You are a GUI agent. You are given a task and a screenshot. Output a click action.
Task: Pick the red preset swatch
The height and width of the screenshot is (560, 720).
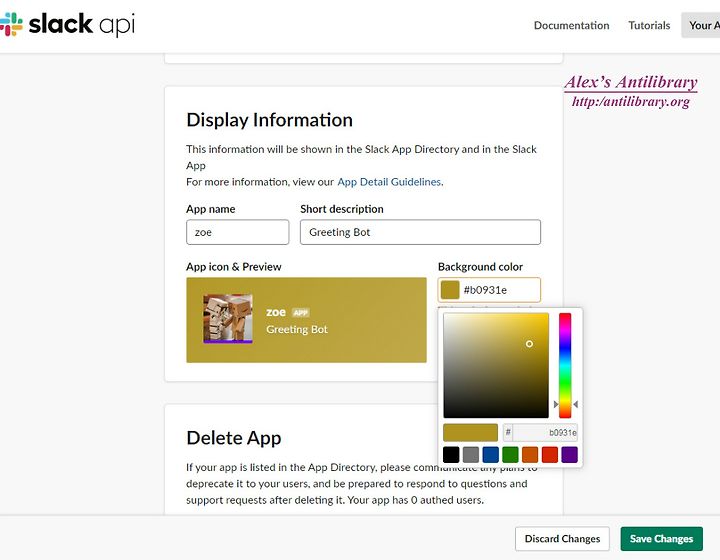point(550,455)
